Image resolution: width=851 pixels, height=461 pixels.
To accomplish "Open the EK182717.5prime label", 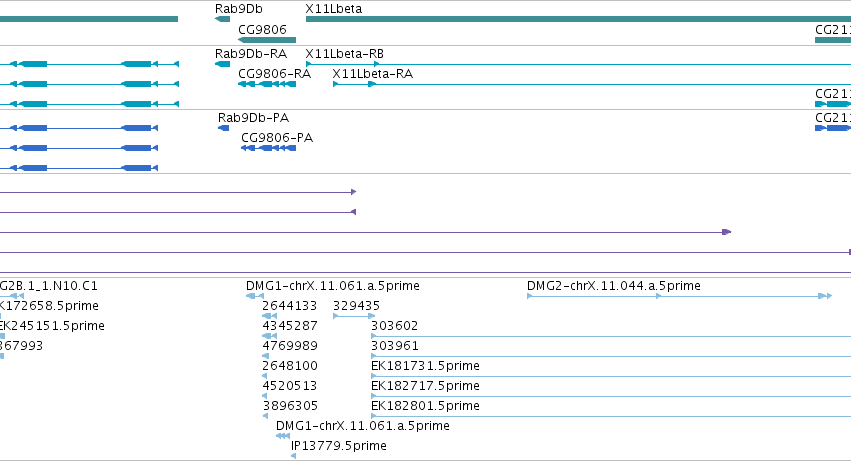I will click(x=426, y=386).
